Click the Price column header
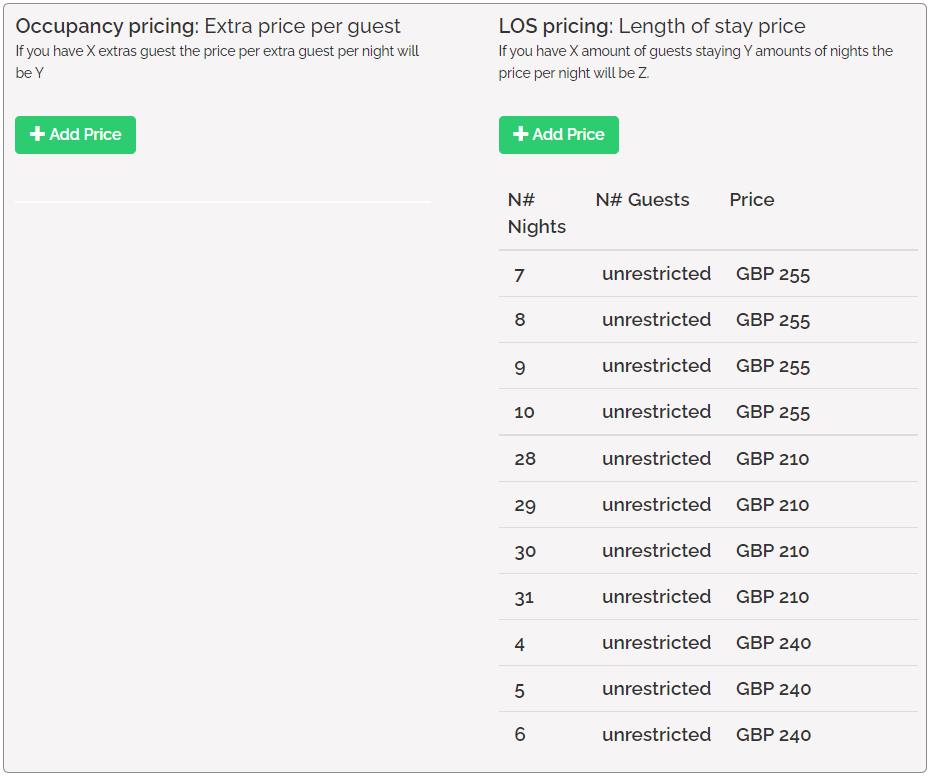This screenshot has height=776, width=930. coord(751,200)
